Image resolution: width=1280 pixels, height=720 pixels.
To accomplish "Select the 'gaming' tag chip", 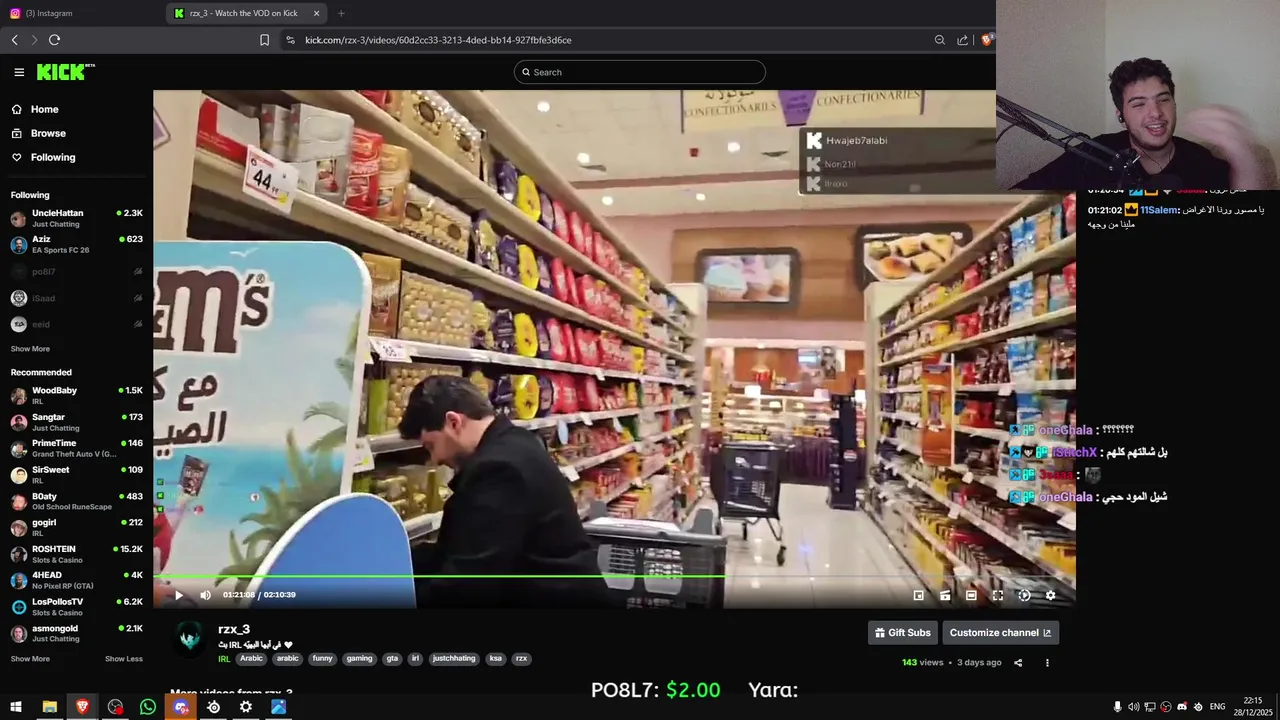I will [x=359, y=659].
